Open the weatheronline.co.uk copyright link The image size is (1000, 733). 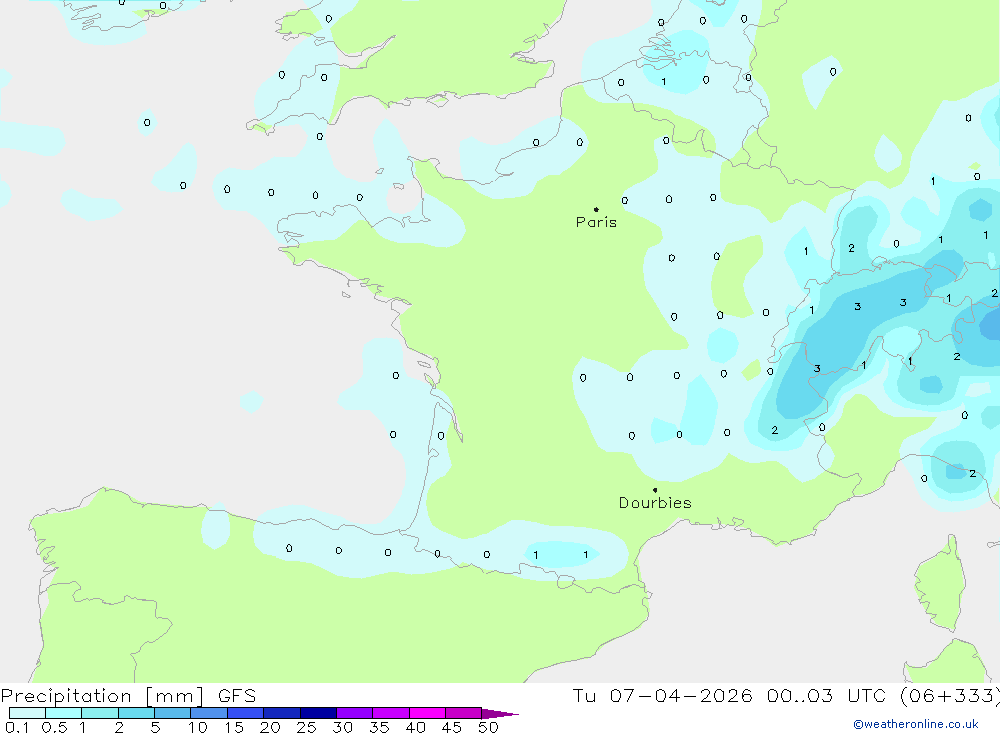pyautogui.click(x=916, y=724)
